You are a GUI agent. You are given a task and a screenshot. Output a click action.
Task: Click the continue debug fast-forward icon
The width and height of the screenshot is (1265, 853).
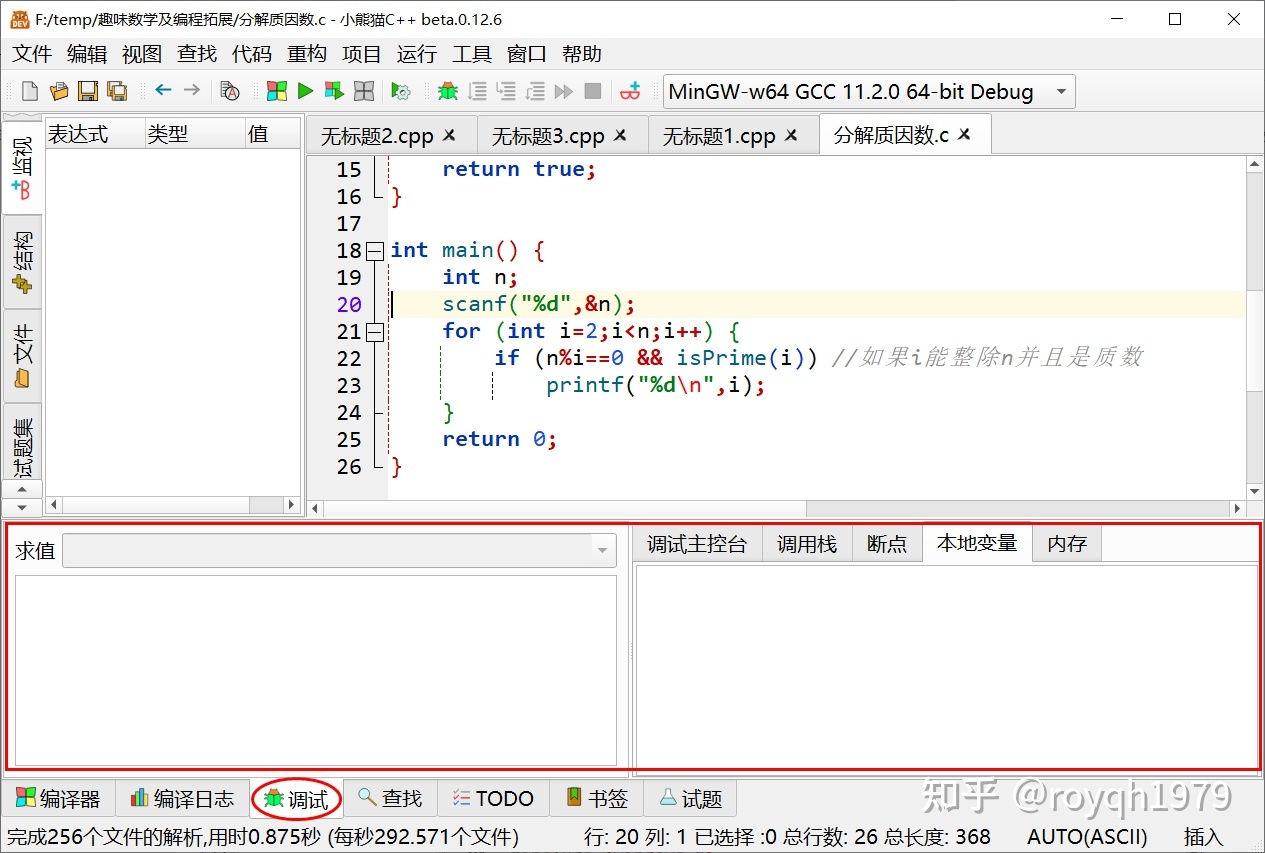(564, 91)
